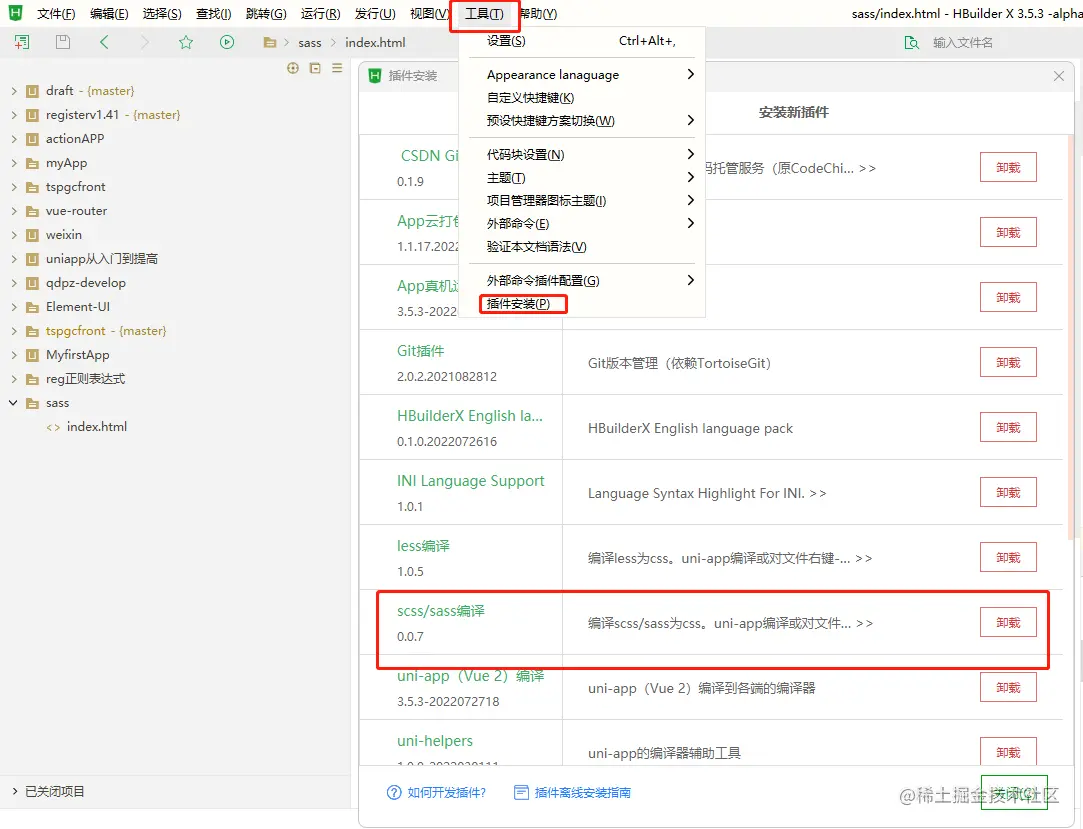Click the HBuilder X logo icon
Viewport: 1083px width, 829px height.
click(15, 12)
